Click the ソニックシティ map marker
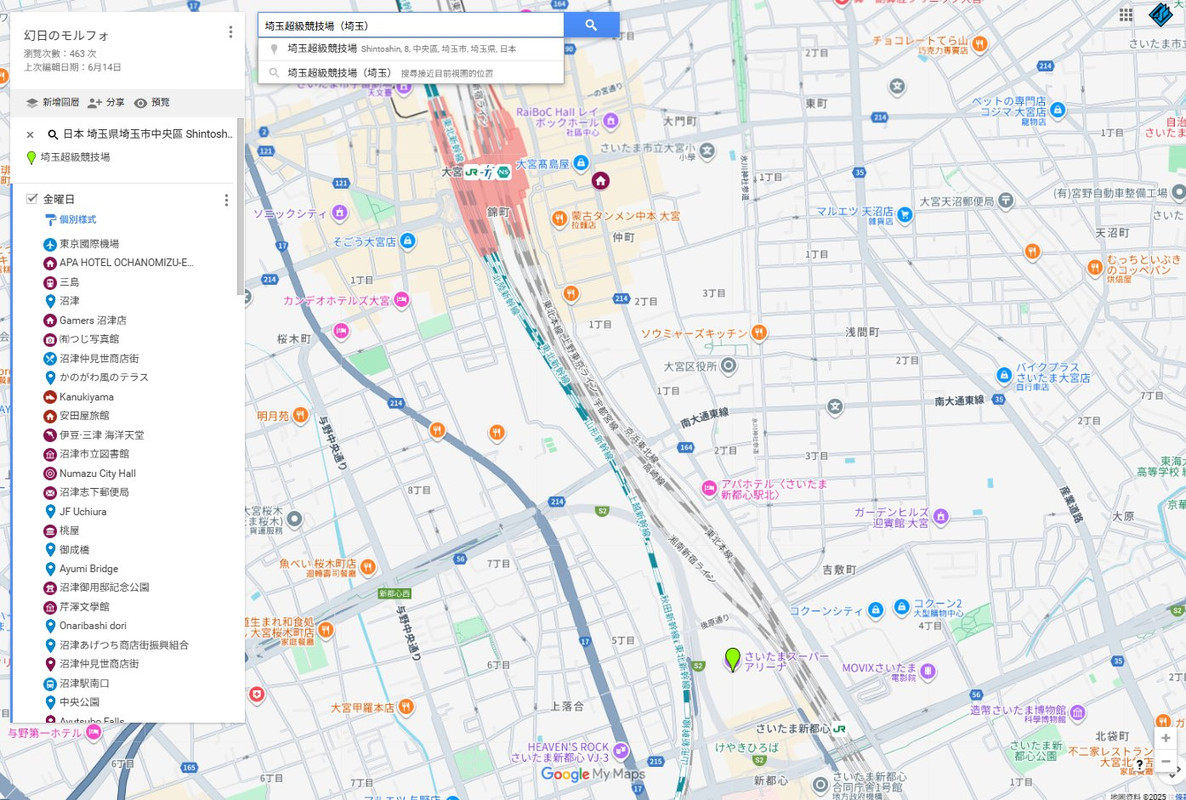 coord(340,212)
